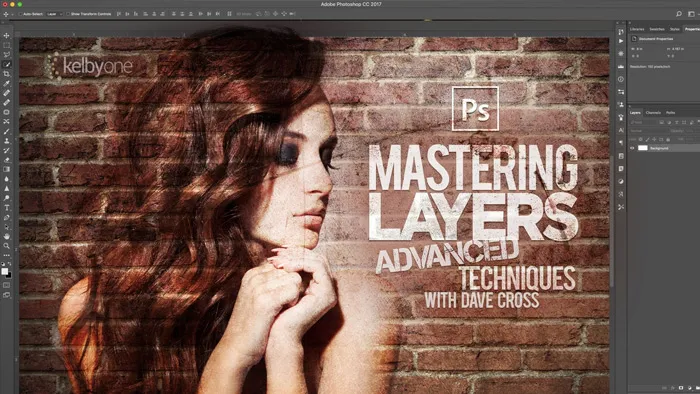Switch to the Swatches tab
This screenshot has width=700, height=394.
tap(657, 29)
